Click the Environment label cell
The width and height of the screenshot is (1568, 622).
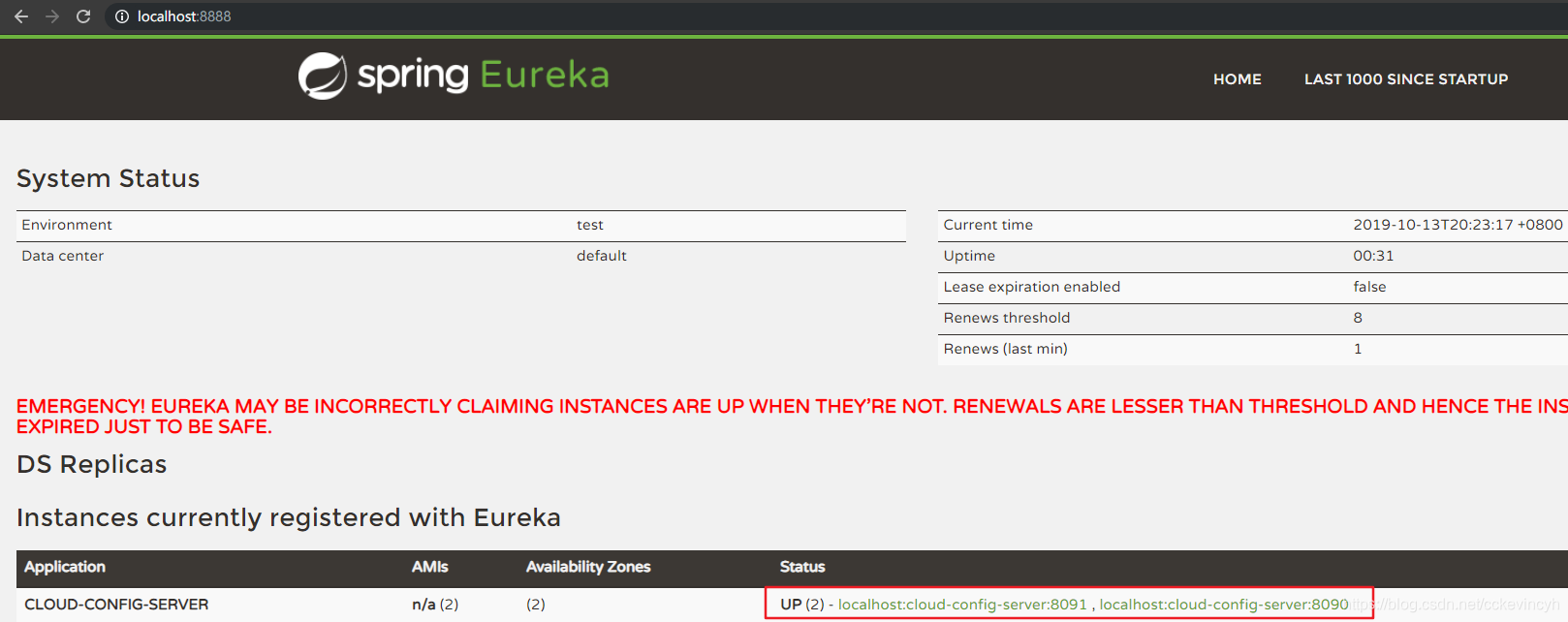click(67, 225)
